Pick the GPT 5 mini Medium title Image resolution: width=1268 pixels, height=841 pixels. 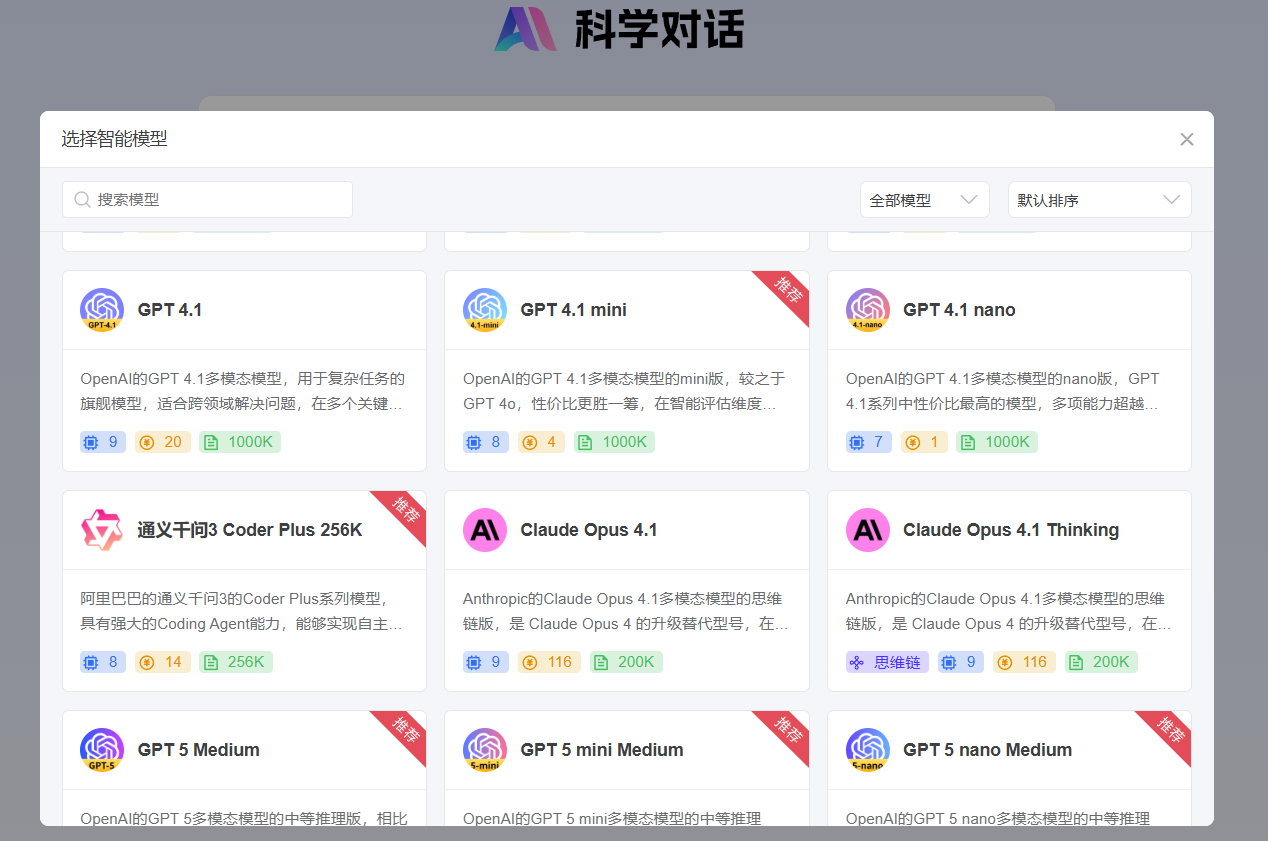[x=602, y=750]
